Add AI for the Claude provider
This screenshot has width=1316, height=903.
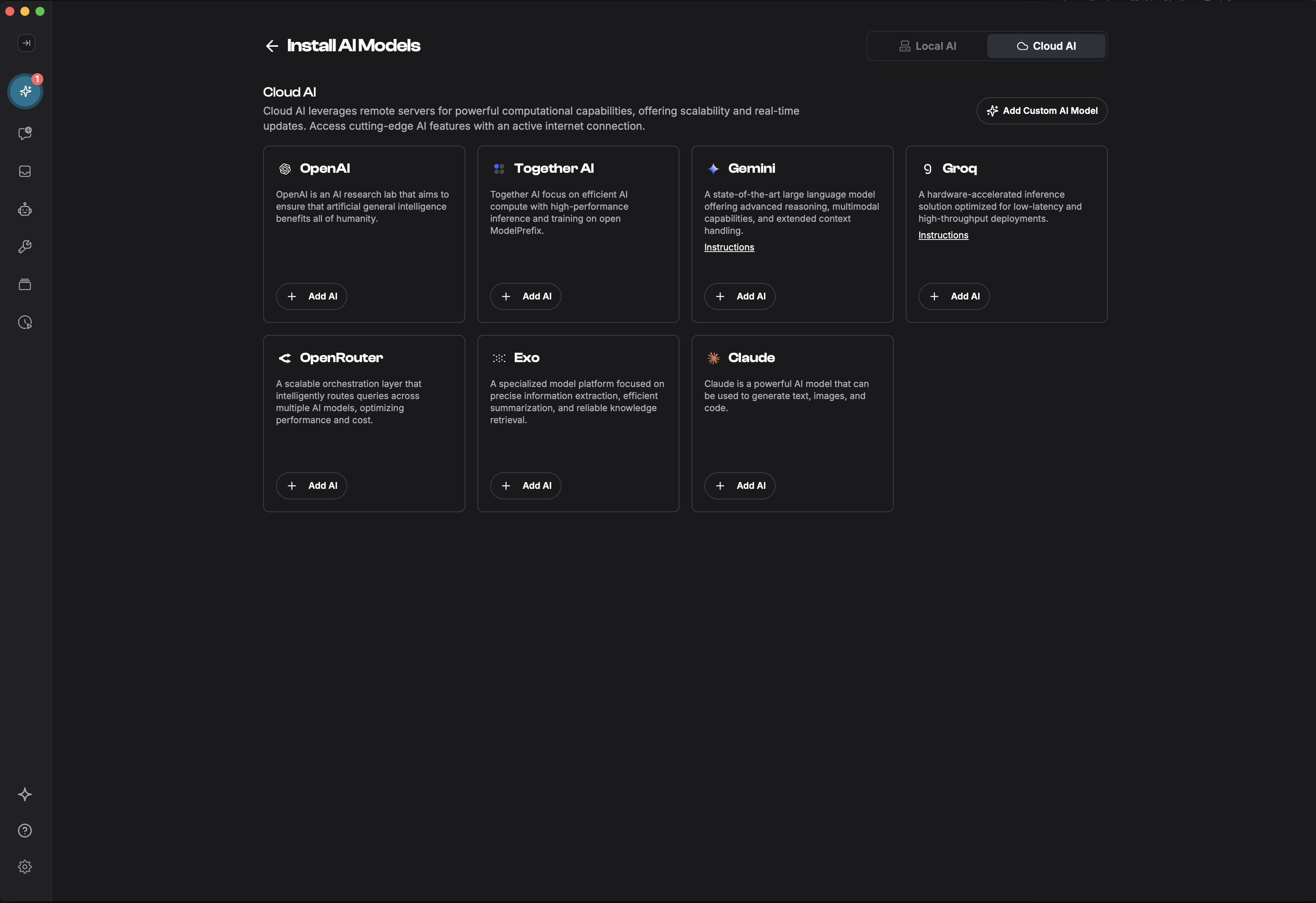[739, 485]
